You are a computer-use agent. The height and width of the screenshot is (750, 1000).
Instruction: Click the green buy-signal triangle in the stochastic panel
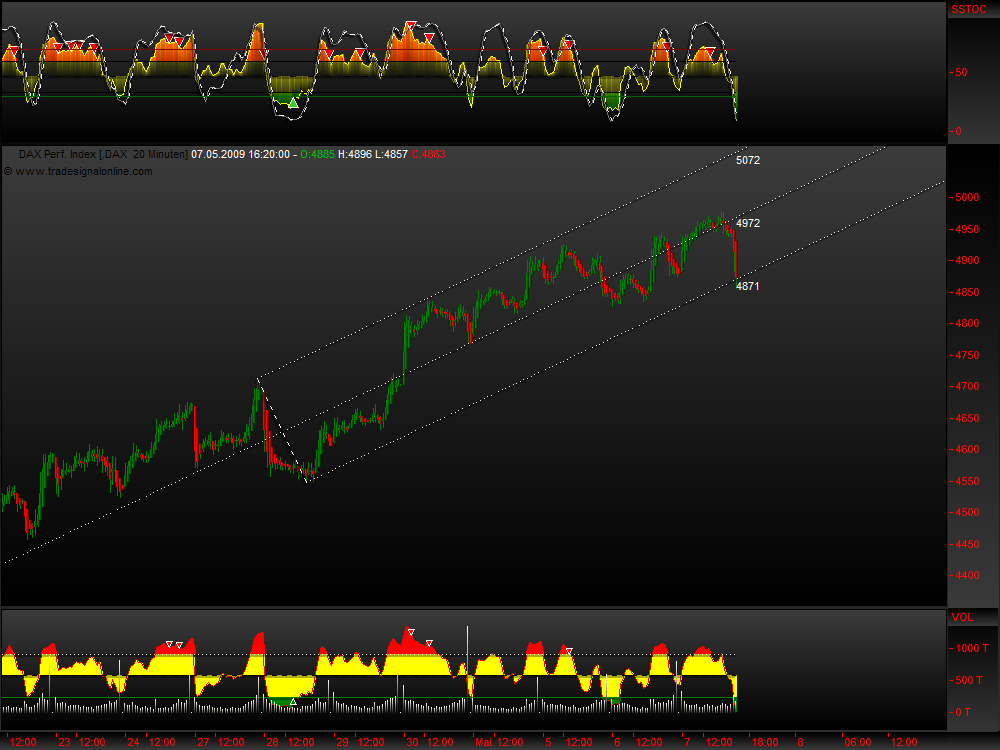click(293, 103)
